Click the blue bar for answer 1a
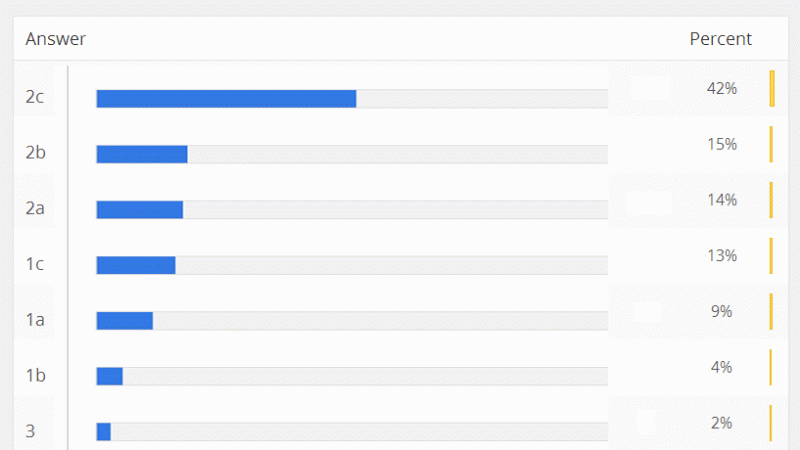 pyautogui.click(x=124, y=320)
